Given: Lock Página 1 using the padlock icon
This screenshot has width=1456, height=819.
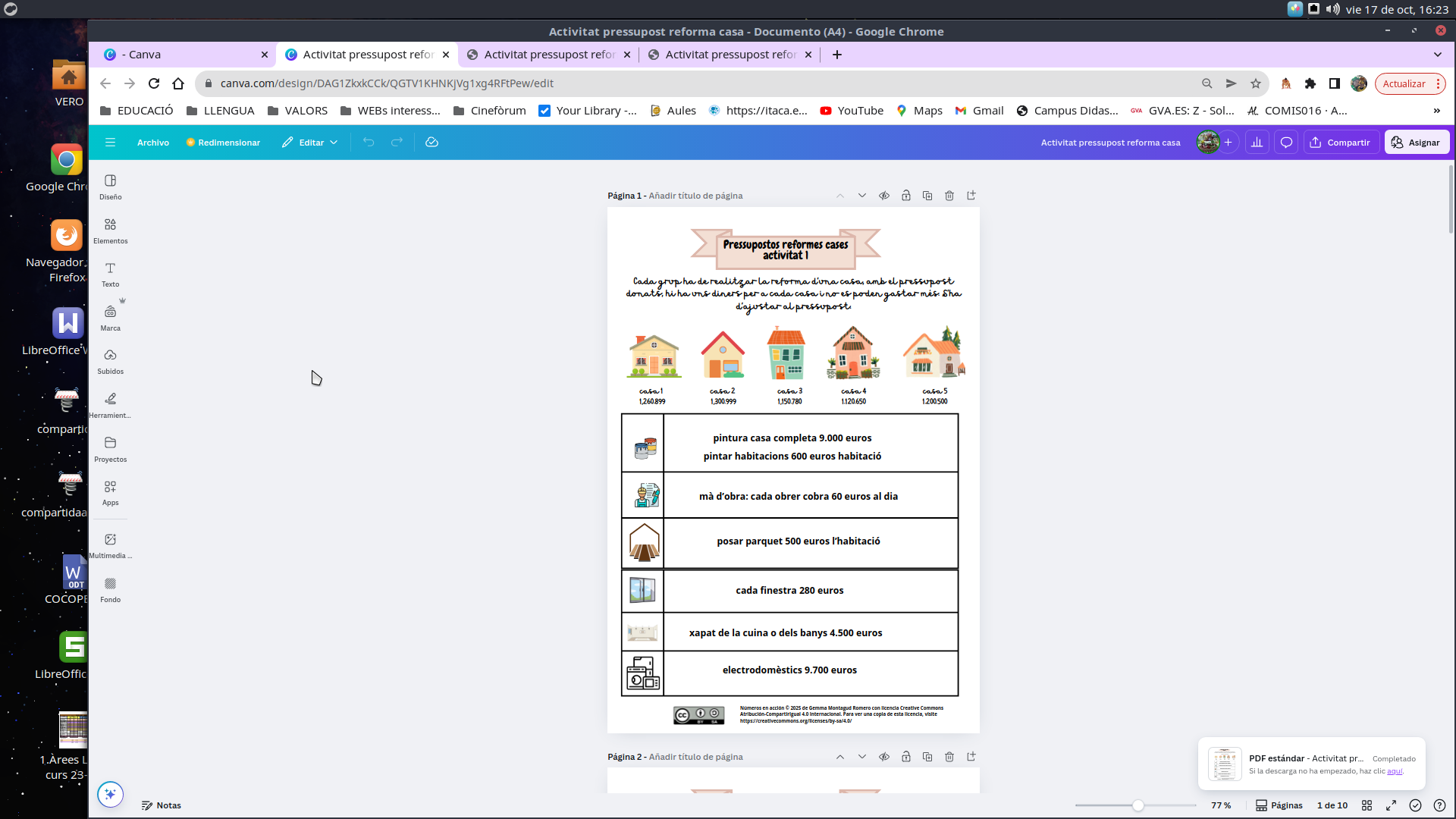Looking at the screenshot, I should 905,196.
